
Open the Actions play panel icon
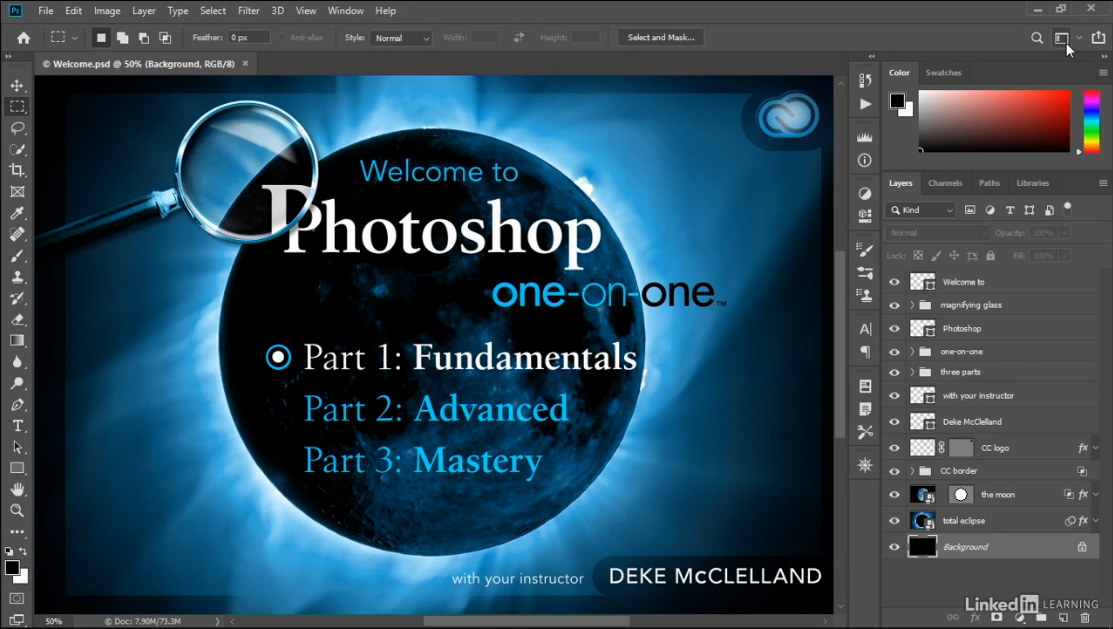[x=865, y=104]
